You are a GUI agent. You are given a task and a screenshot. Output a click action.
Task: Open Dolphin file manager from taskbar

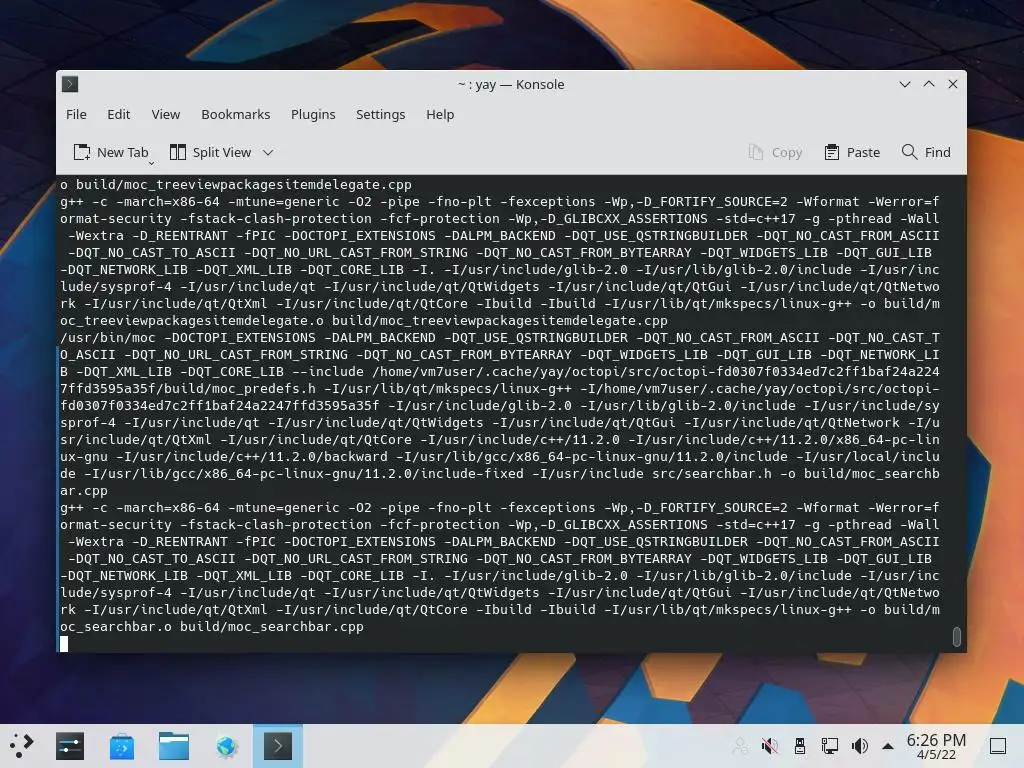174,746
